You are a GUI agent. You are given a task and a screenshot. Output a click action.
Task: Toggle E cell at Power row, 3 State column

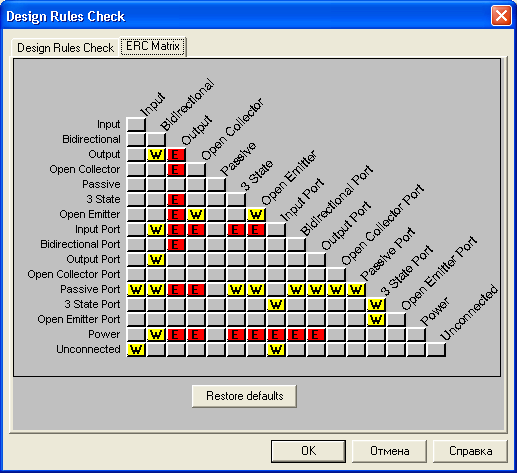236,334
